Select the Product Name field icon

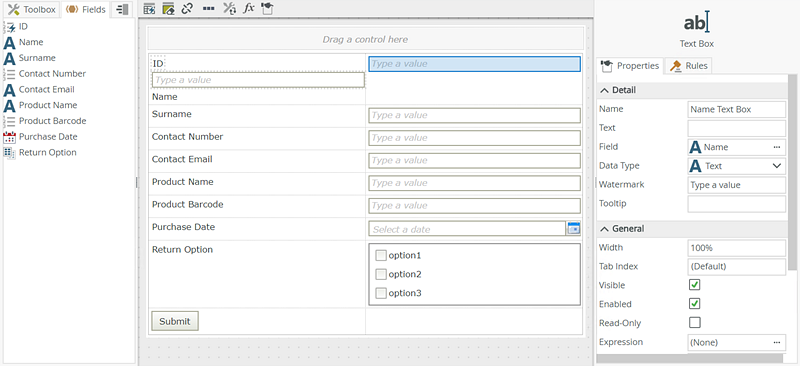pyautogui.click(x=9, y=106)
